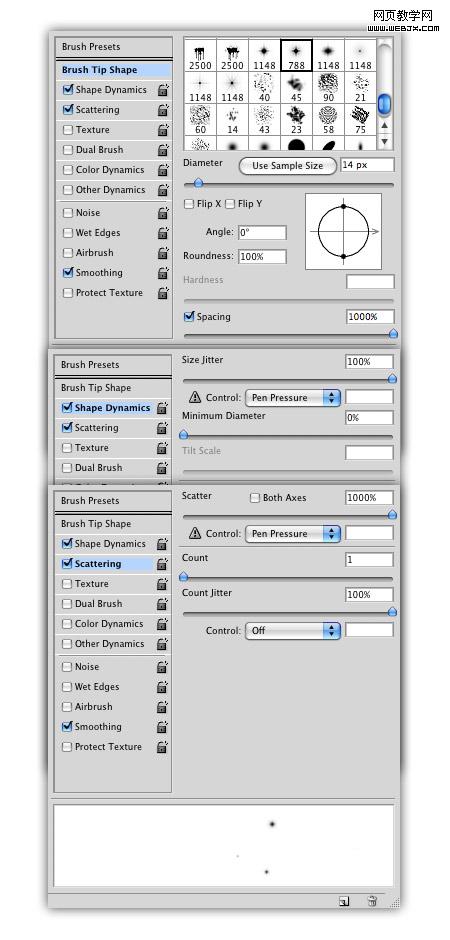Toggle Smoothing lock in Brush Tip Shape panel
Screen dimensions: 450x940
click(x=163, y=273)
